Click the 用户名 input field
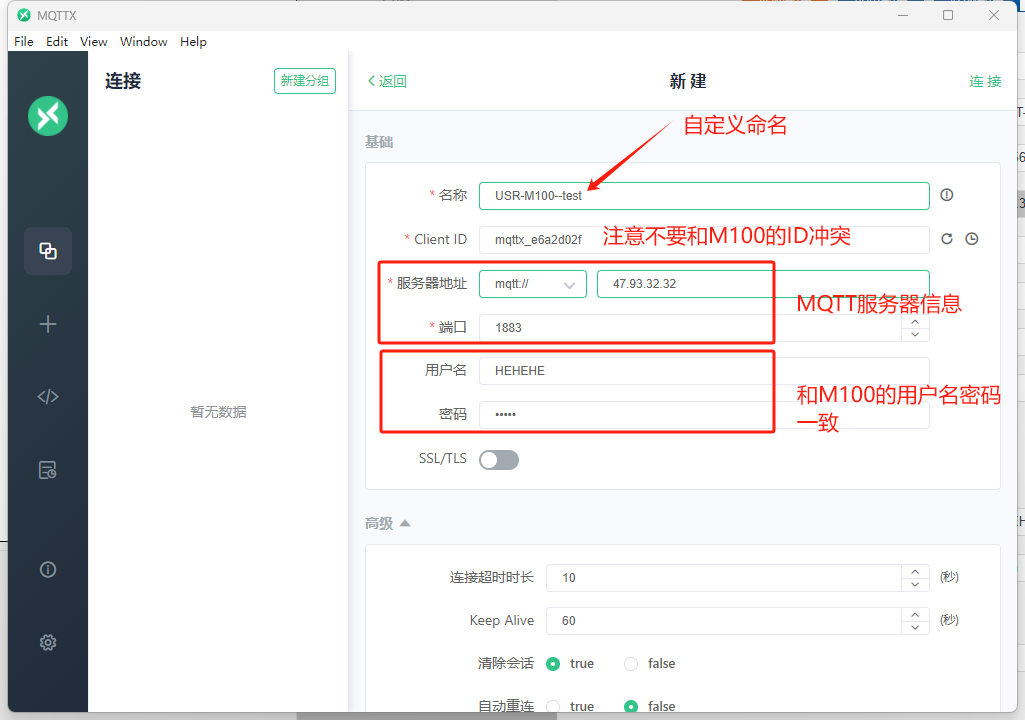Viewport: 1025px width, 720px height. pyautogui.click(x=704, y=370)
